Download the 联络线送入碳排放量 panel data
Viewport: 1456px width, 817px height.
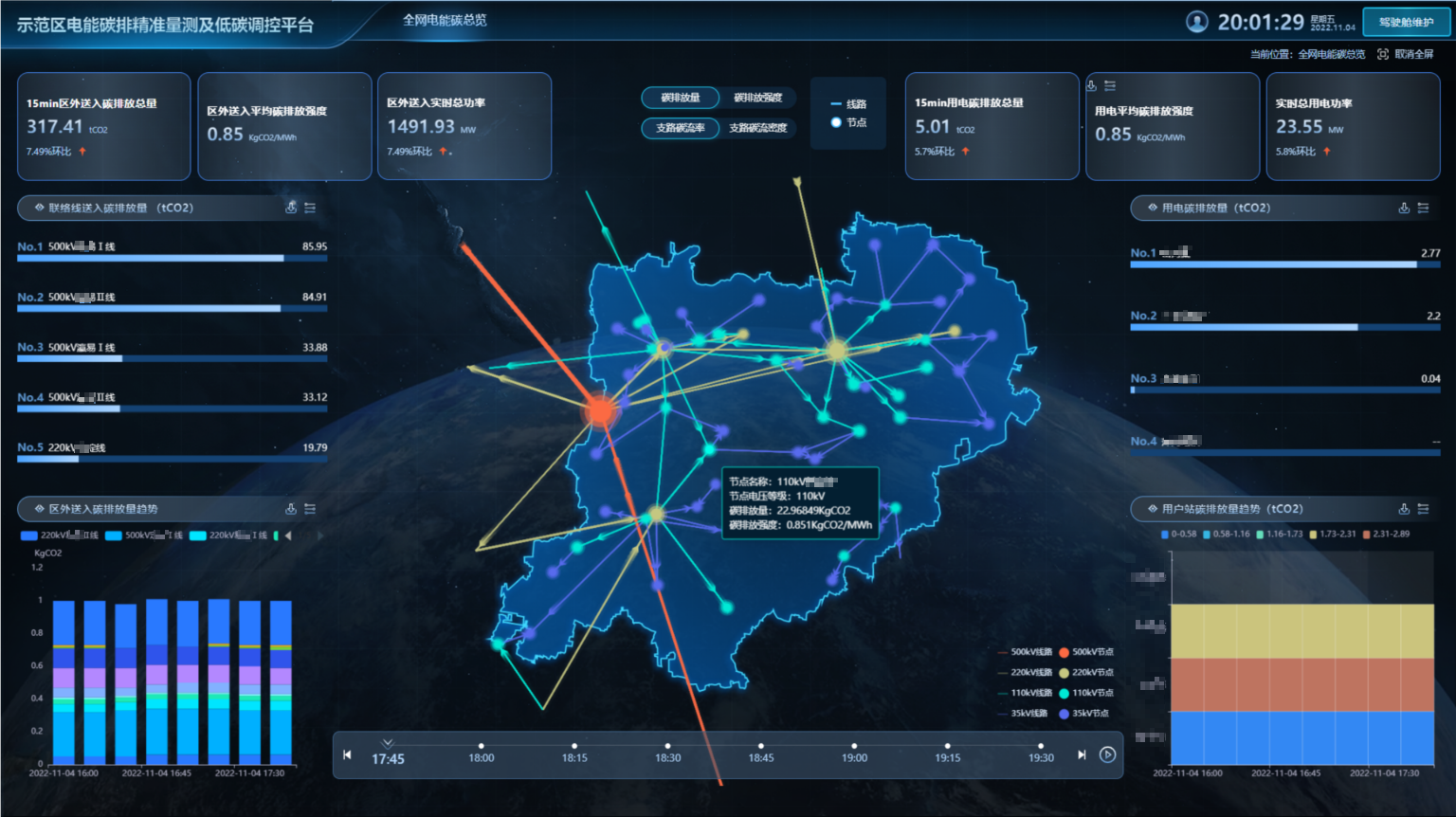[291, 208]
